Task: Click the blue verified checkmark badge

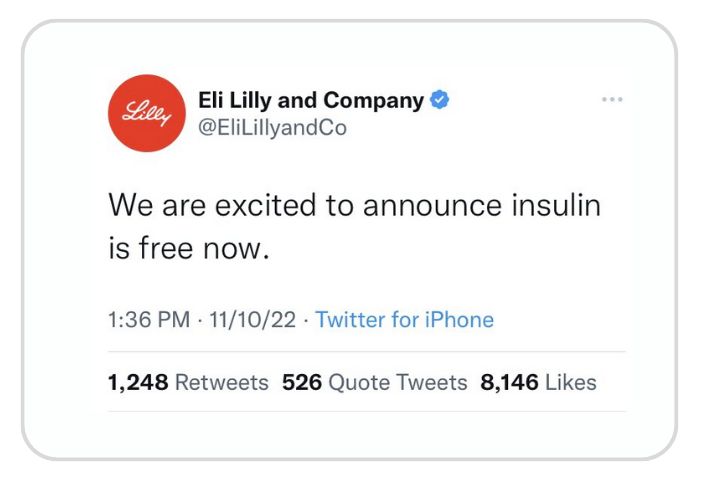Action: click(x=440, y=100)
